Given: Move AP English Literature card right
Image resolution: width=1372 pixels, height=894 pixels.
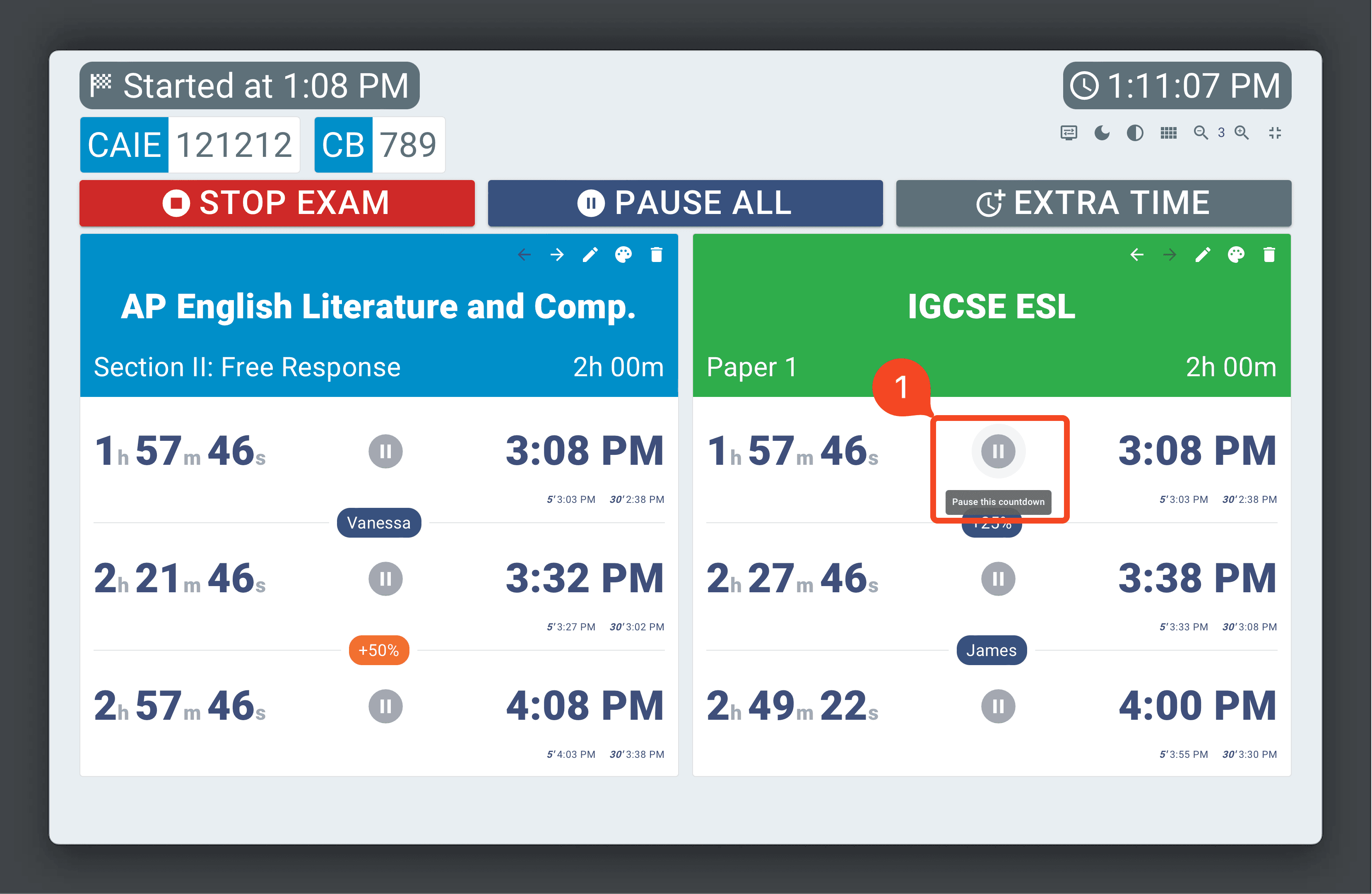Looking at the screenshot, I should [557, 255].
